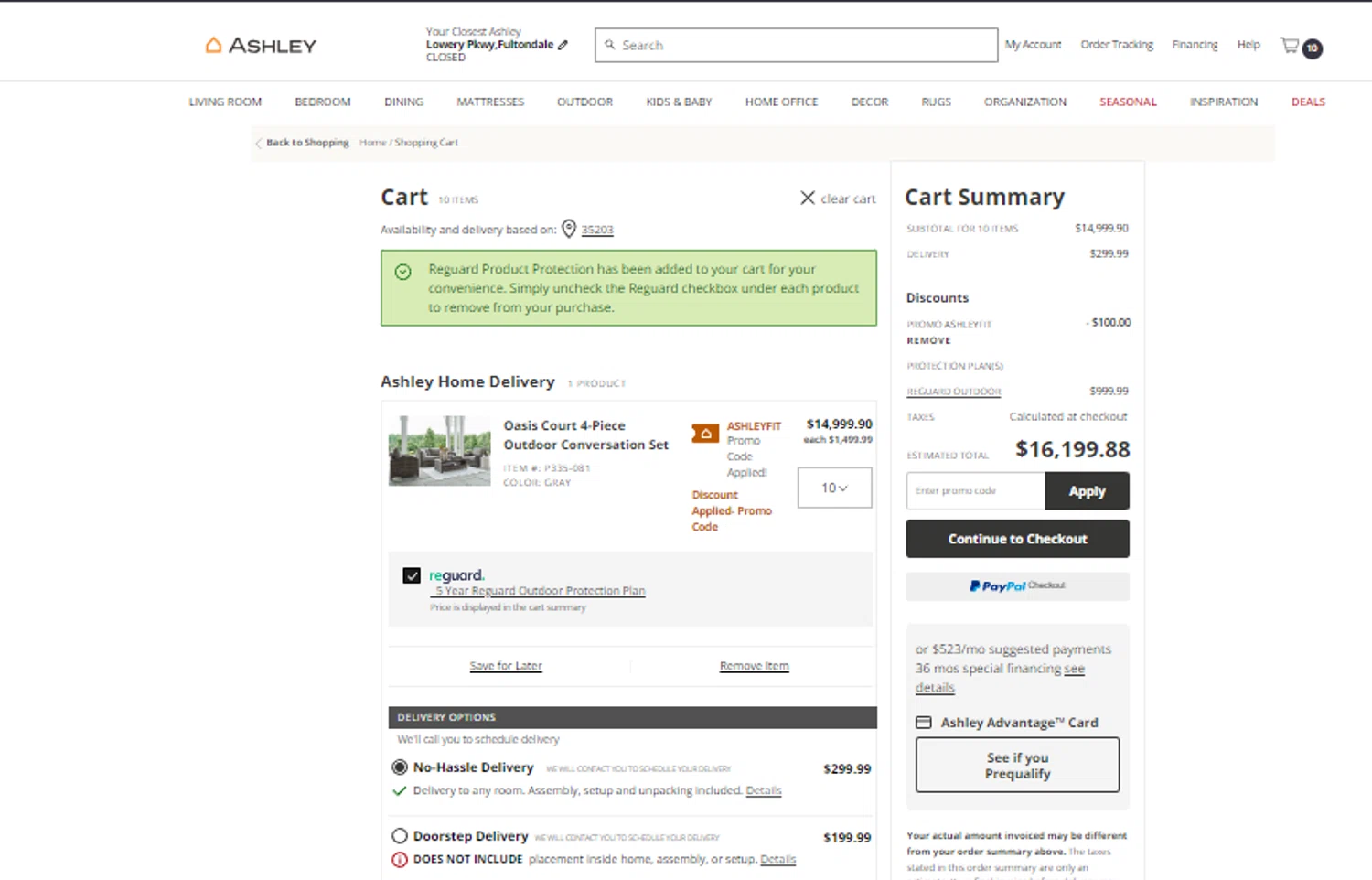Remove the ASHLEYFIT promo
The width and height of the screenshot is (1372, 880).
tap(928, 340)
